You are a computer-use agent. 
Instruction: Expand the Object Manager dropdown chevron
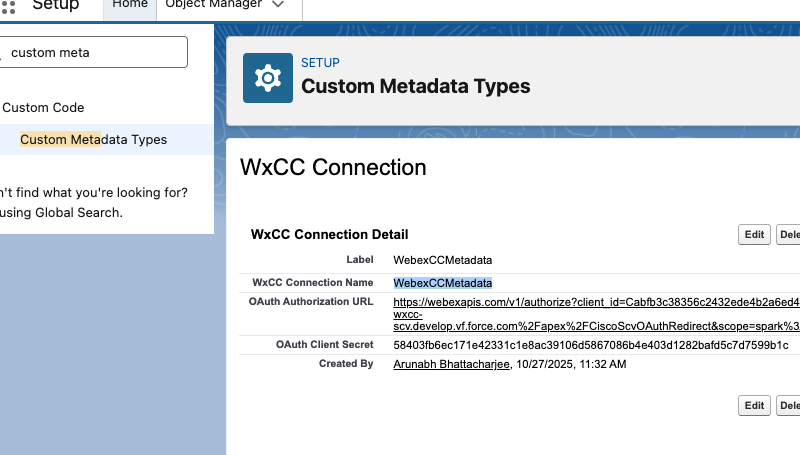278,4
